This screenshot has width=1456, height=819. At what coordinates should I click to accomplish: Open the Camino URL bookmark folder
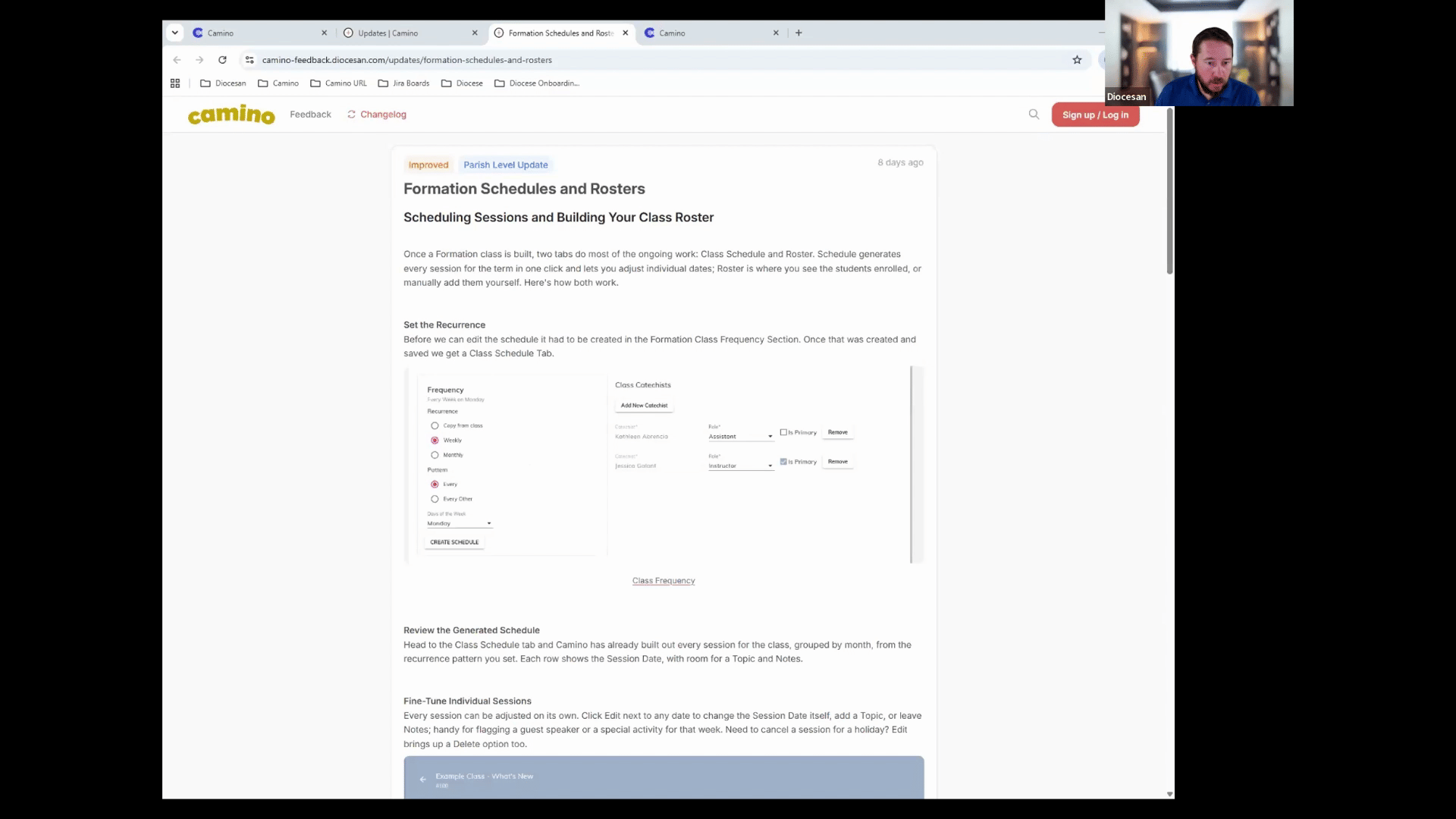click(x=338, y=83)
